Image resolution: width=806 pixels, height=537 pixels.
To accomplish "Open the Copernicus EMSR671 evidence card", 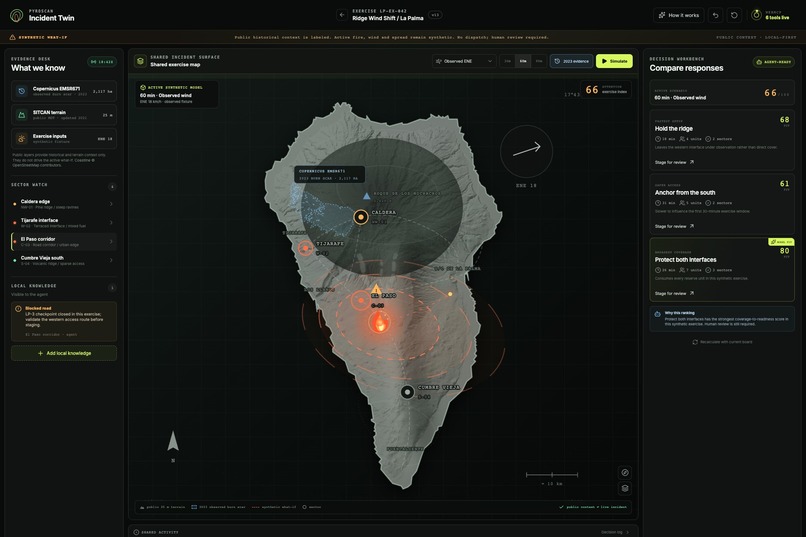I will pos(64,91).
